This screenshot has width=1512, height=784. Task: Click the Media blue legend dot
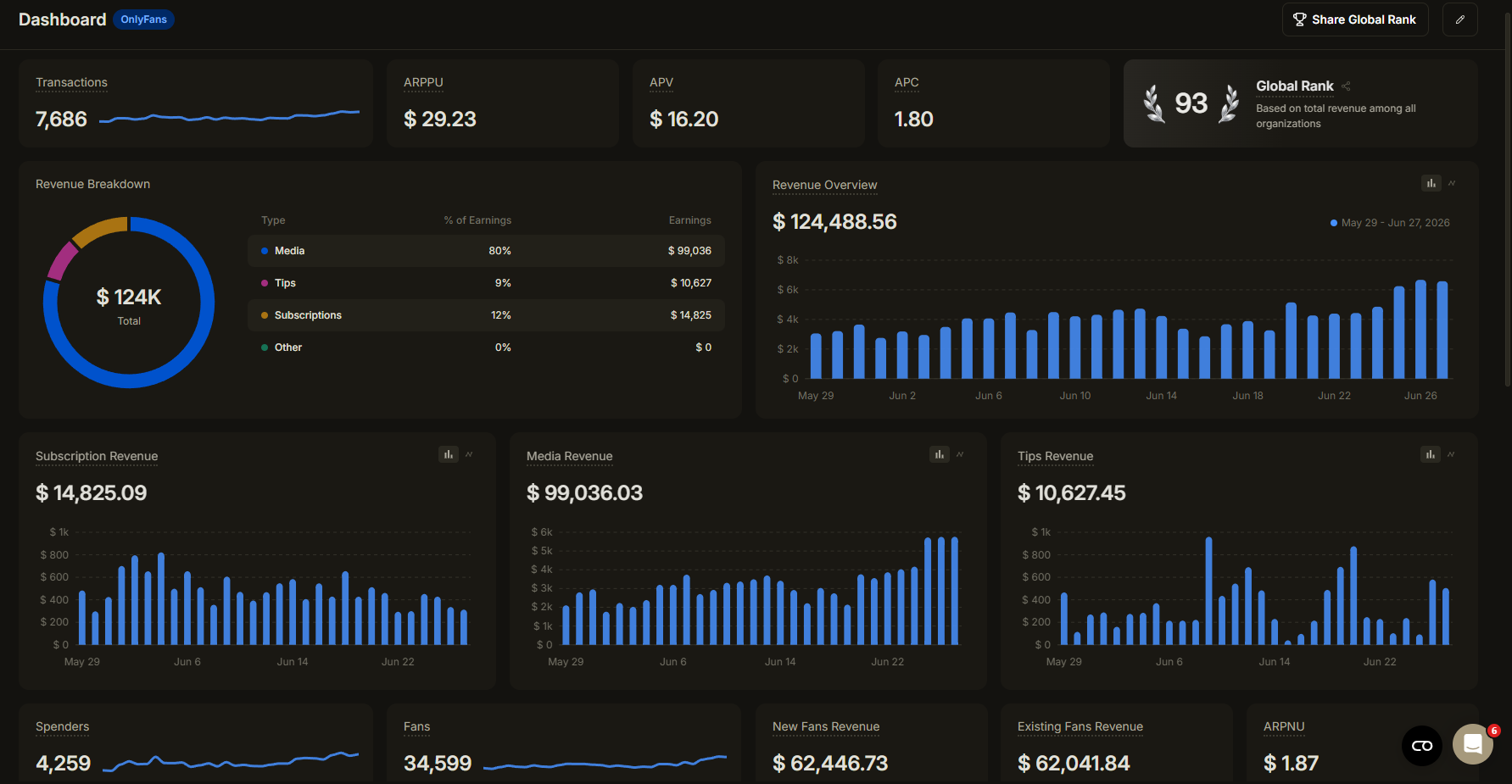tap(265, 251)
